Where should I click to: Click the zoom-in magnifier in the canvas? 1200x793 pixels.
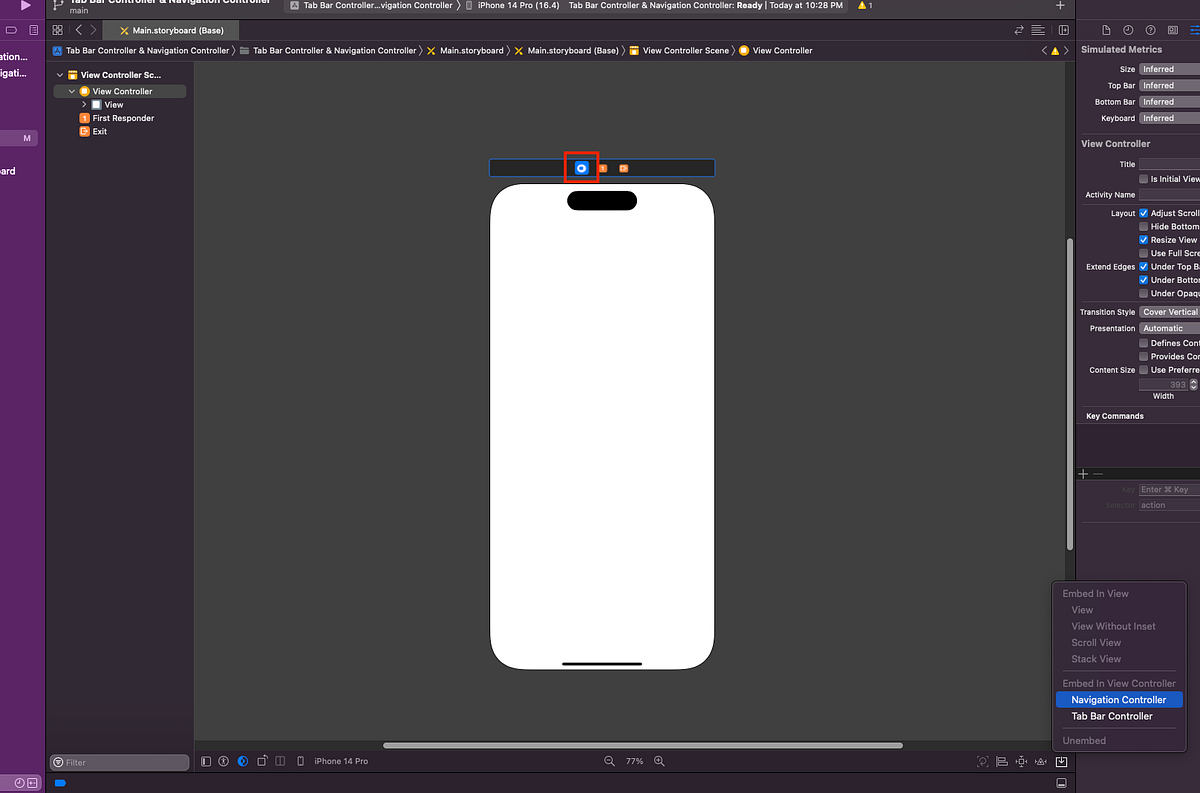[658, 761]
